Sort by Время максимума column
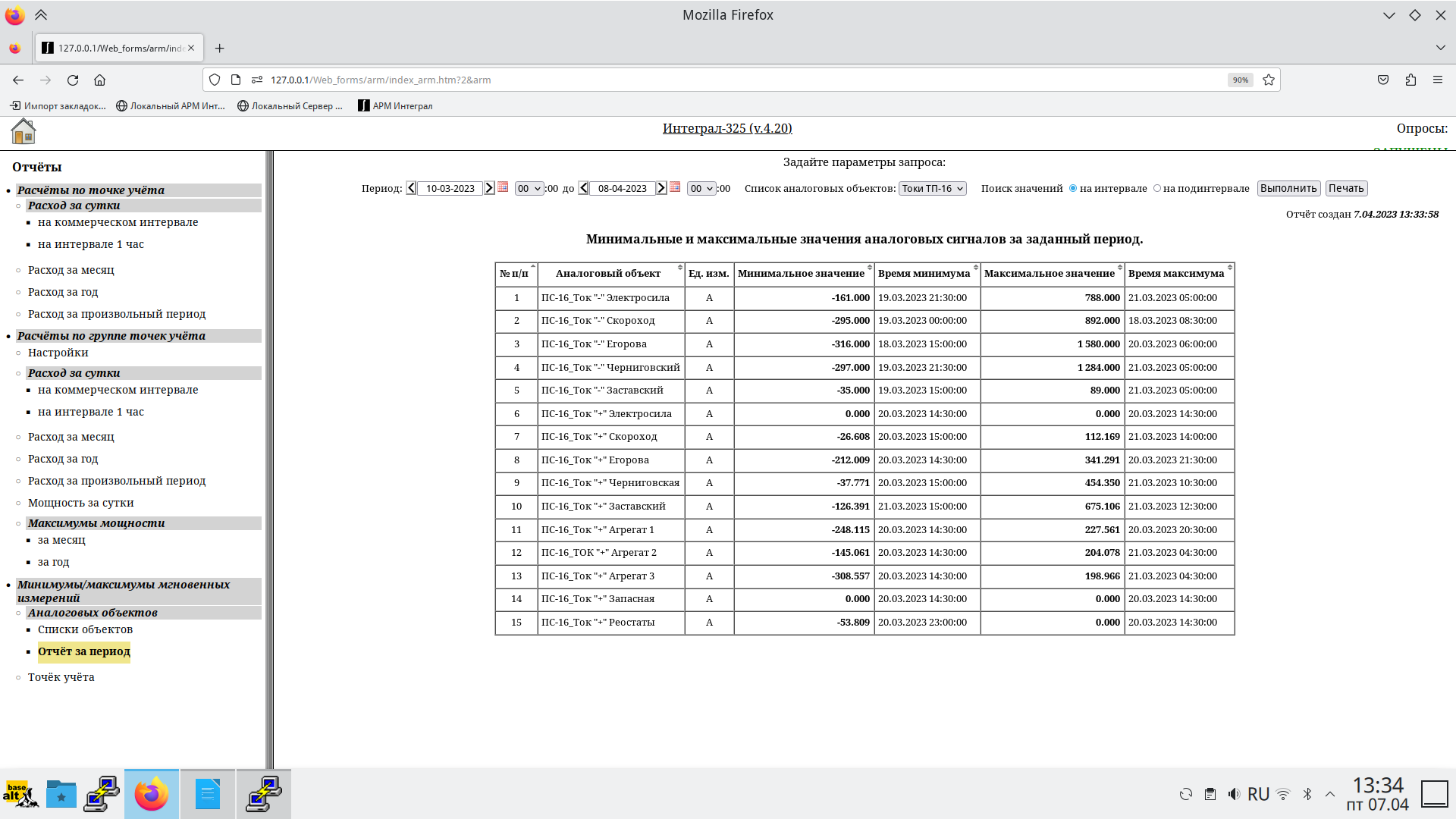 click(x=1178, y=274)
